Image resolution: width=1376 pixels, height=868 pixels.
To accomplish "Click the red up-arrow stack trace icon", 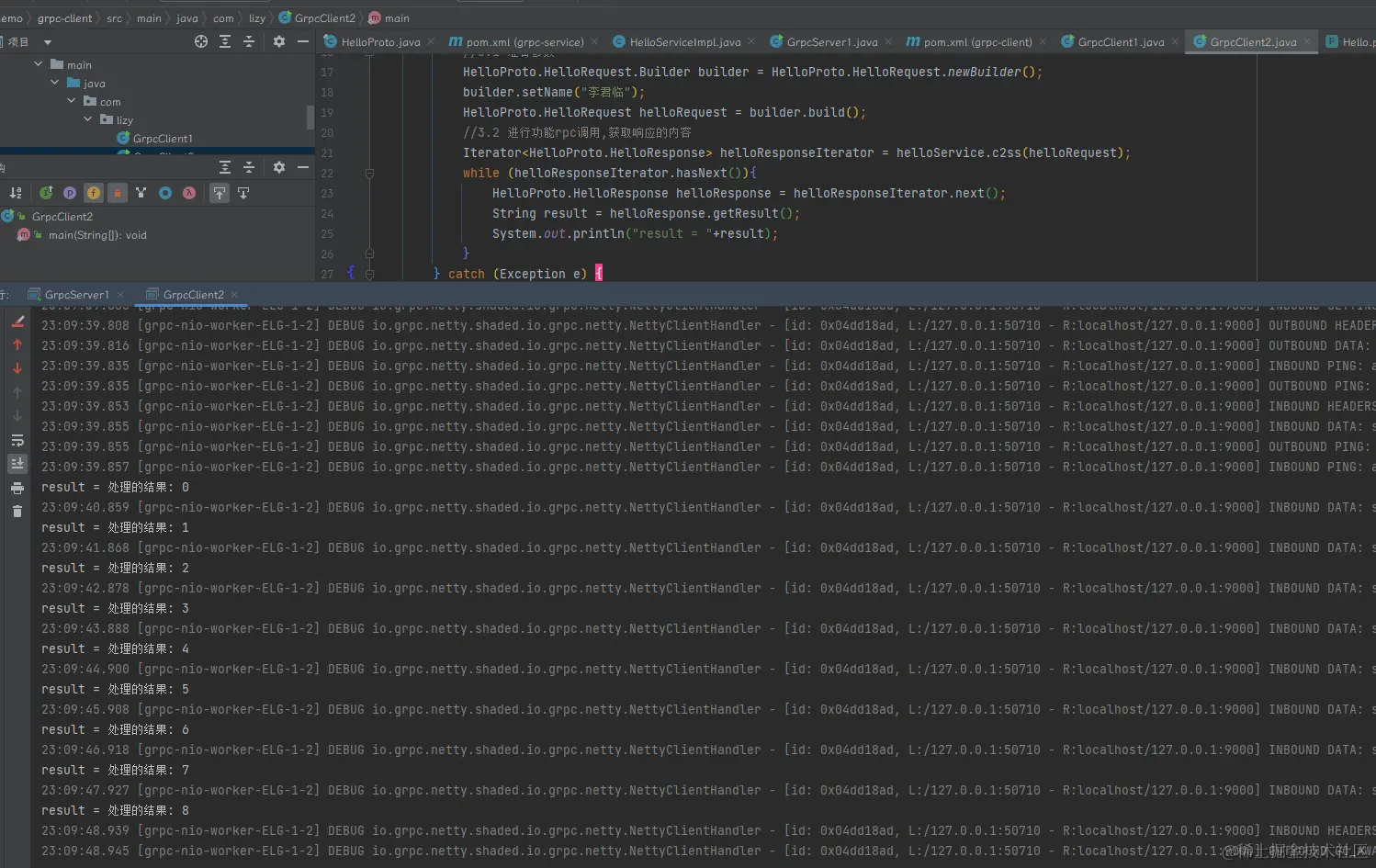I will tap(17, 344).
